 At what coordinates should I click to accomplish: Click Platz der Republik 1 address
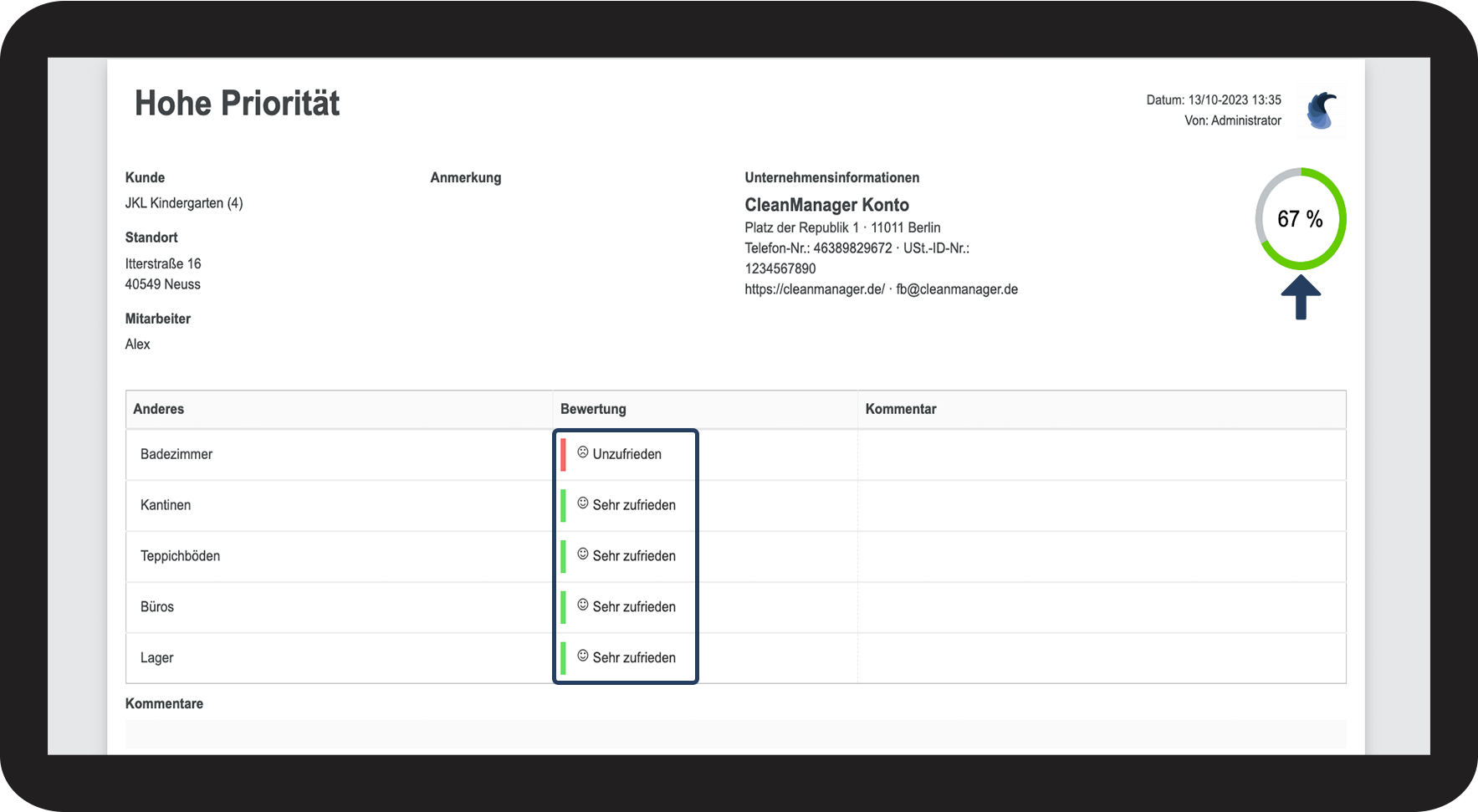(x=801, y=227)
